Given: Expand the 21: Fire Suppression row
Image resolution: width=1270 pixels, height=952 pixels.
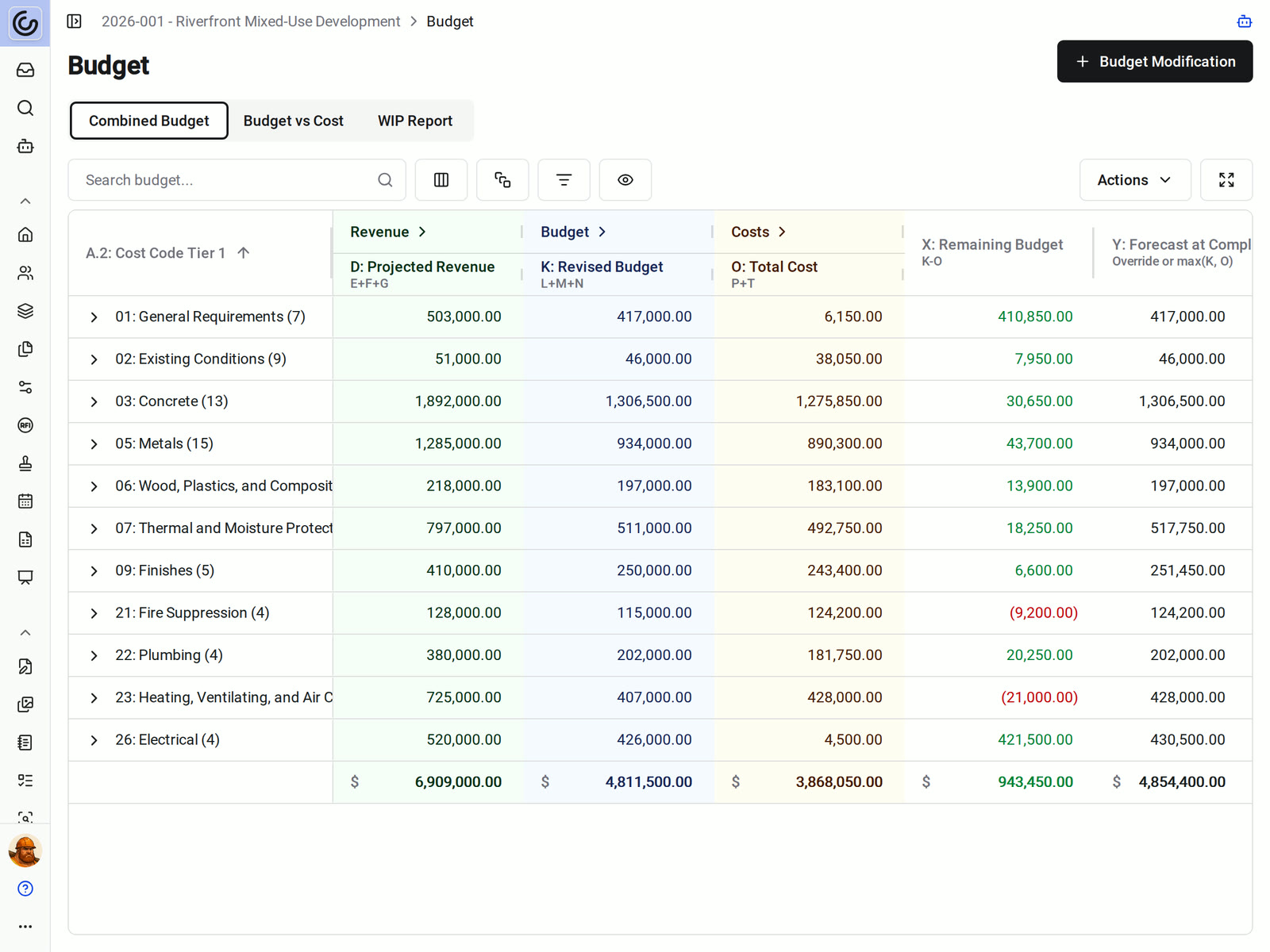Looking at the screenshot, I should pyautogui.click(x=94, y=613).
